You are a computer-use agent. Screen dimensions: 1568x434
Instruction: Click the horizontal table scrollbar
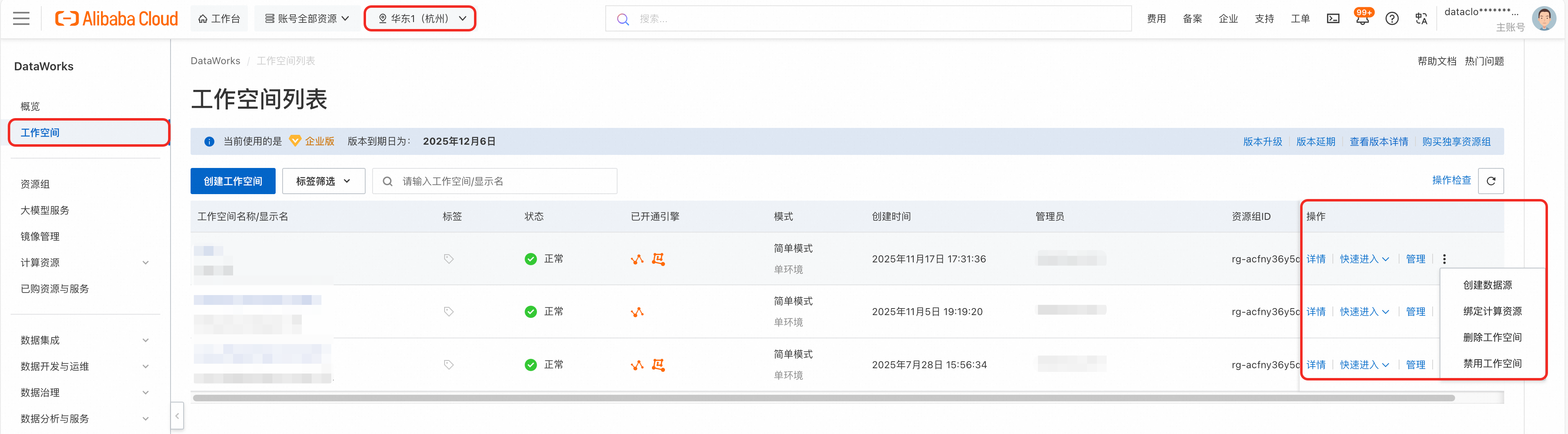tap(824, 398)
